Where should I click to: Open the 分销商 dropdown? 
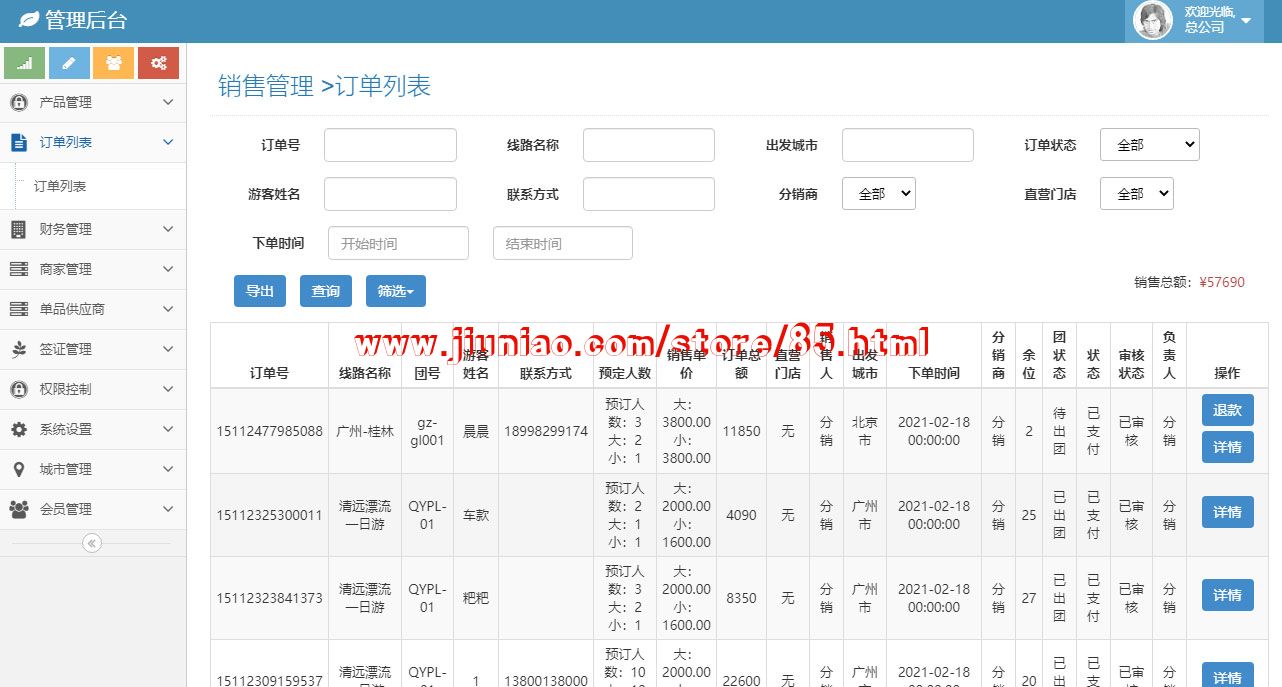(878, 194)
